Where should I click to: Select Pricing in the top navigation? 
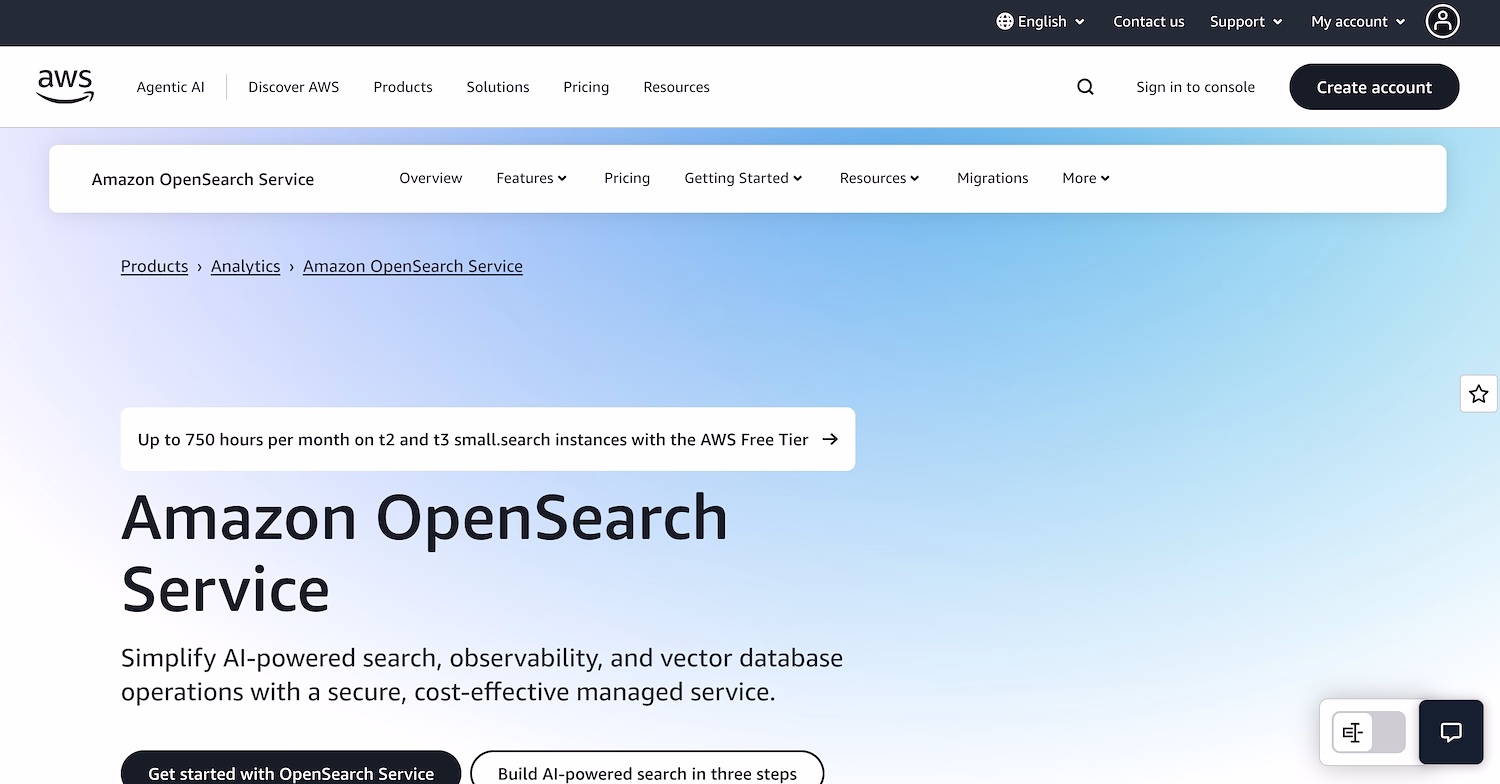coord(586,87)
